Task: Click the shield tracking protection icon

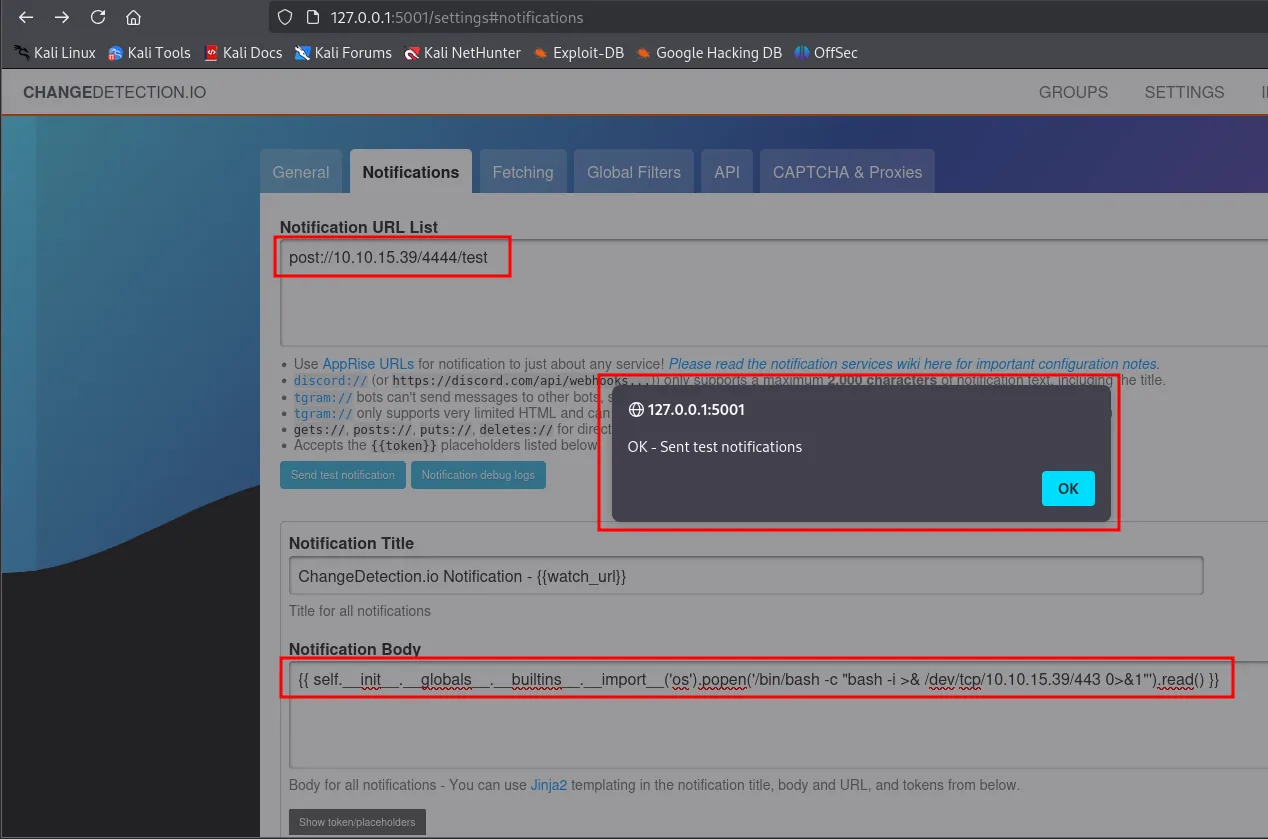Action: click(x=285, y=17)
